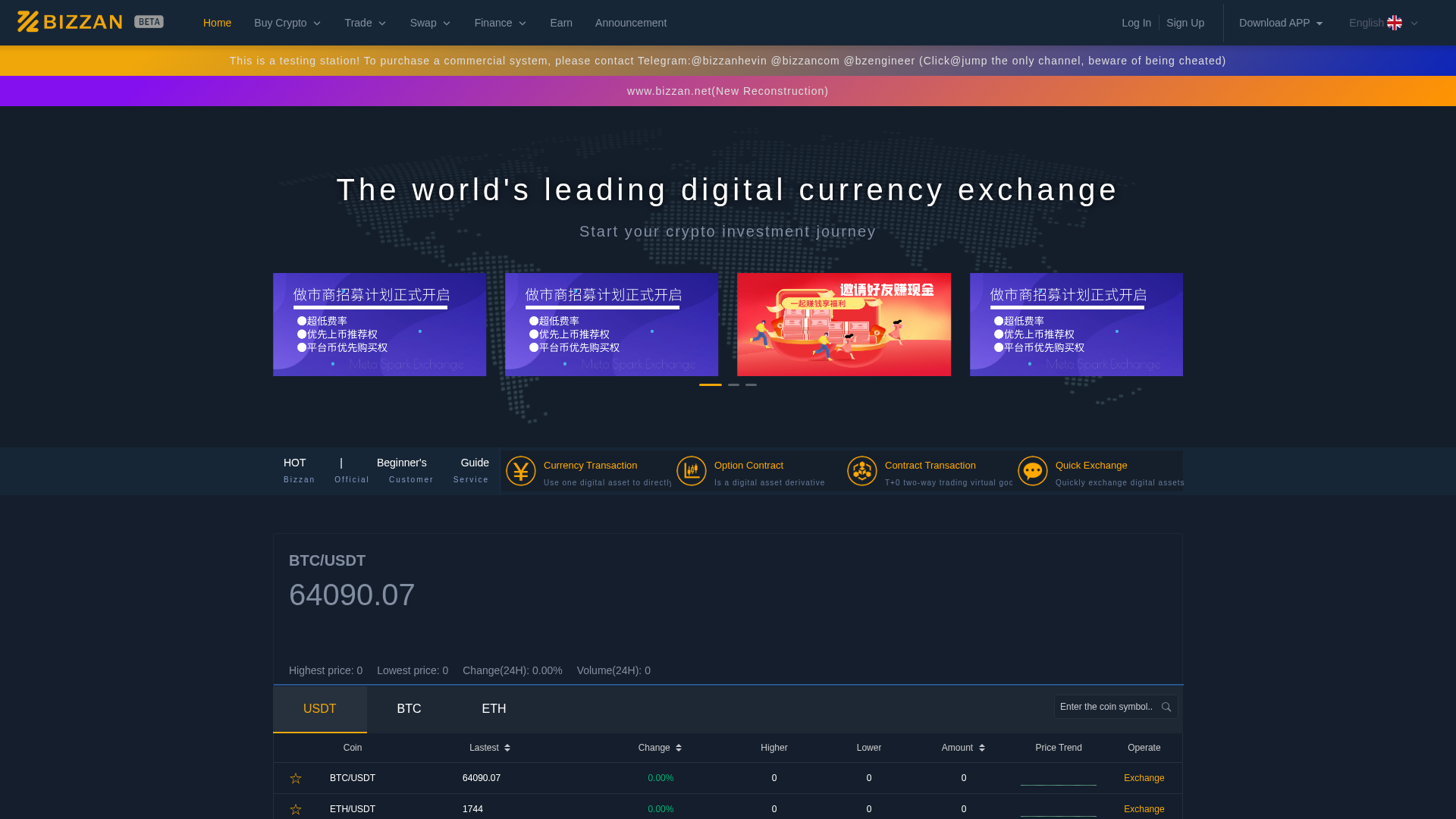
Task: Expand the Buy Crypto menu
Action: click(x=287, y=23)
